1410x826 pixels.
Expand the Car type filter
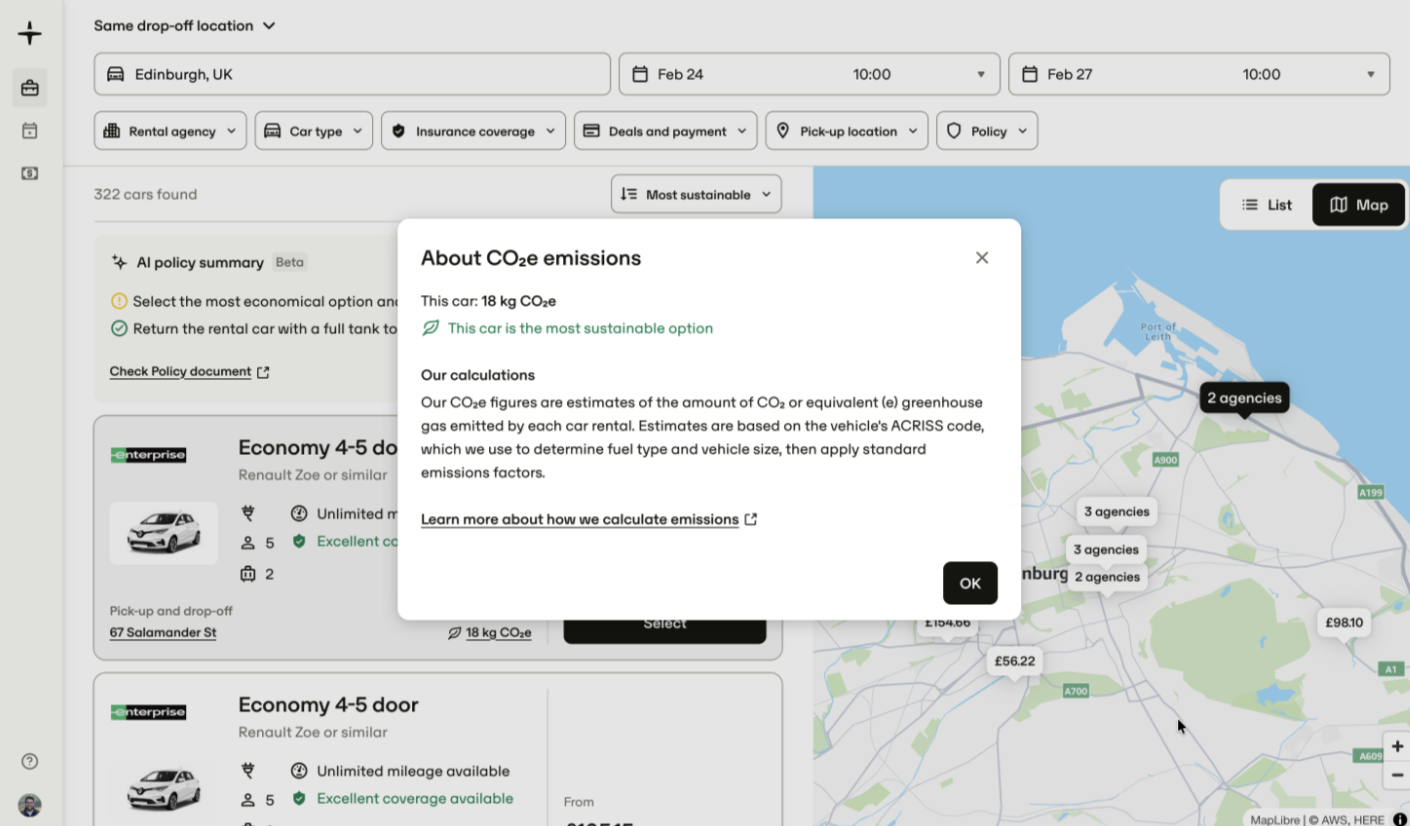(314, 131)
